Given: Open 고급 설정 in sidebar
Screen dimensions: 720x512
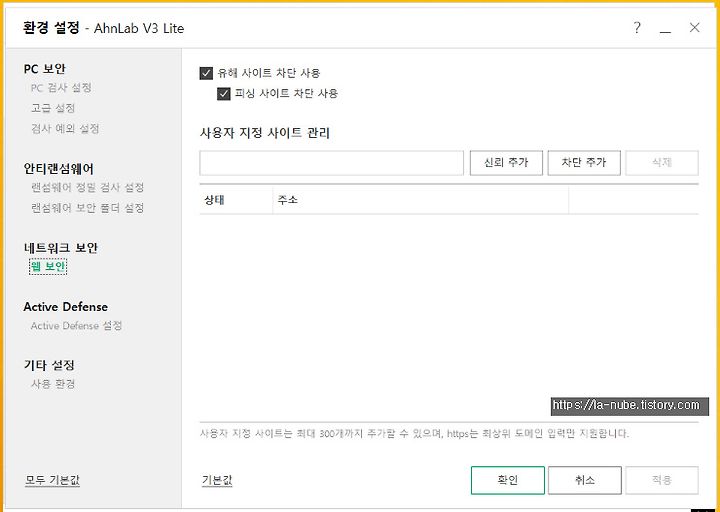Looking at the screenshot, I should point(53,108).
